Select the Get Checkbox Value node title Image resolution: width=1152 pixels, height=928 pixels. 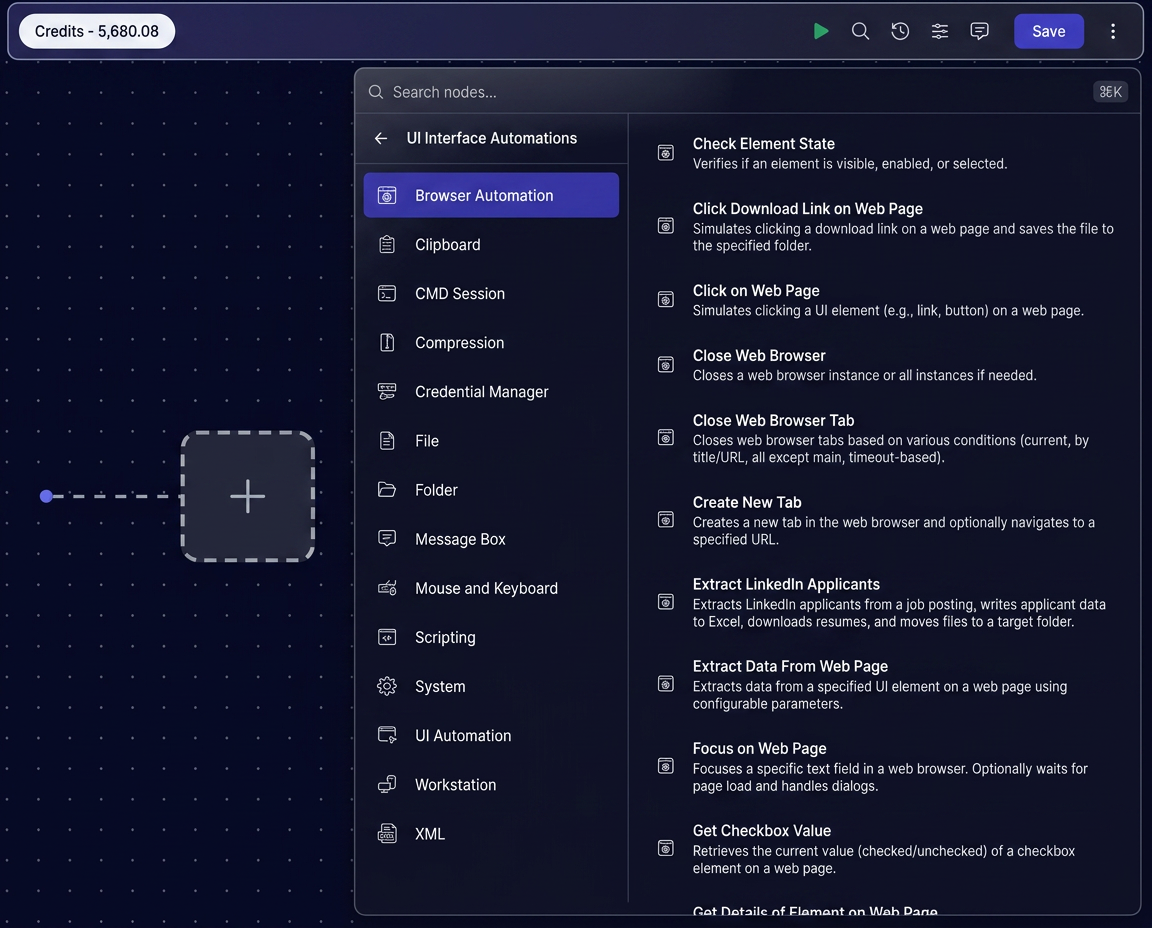click(762, 831)
